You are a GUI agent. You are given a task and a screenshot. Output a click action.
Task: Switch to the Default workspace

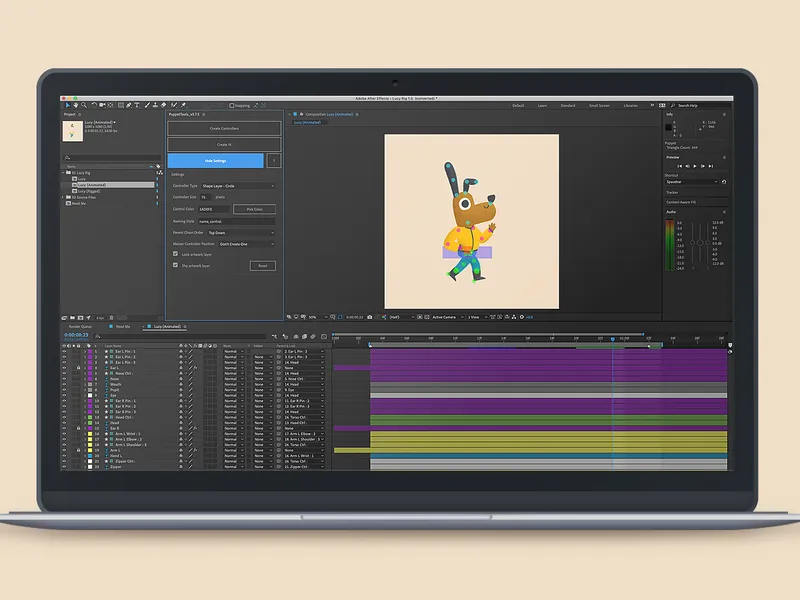point(518,106)
